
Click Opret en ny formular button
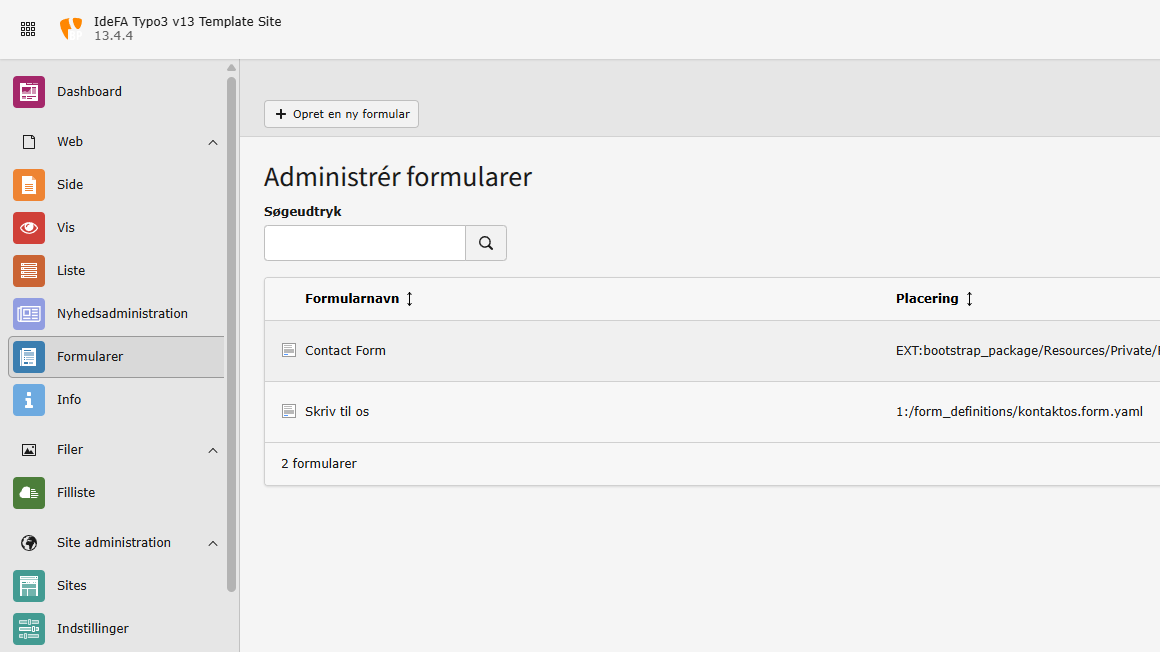pos(341,114)
